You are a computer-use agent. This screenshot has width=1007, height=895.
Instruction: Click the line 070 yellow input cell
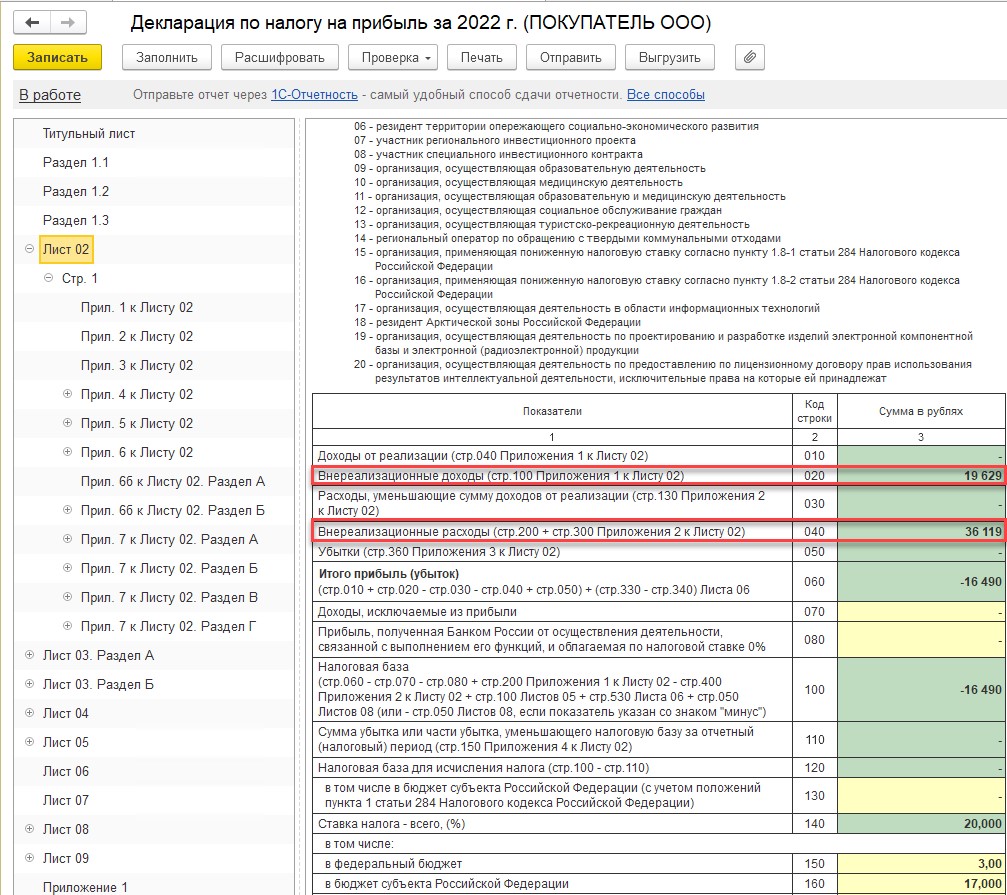point(921,612)
